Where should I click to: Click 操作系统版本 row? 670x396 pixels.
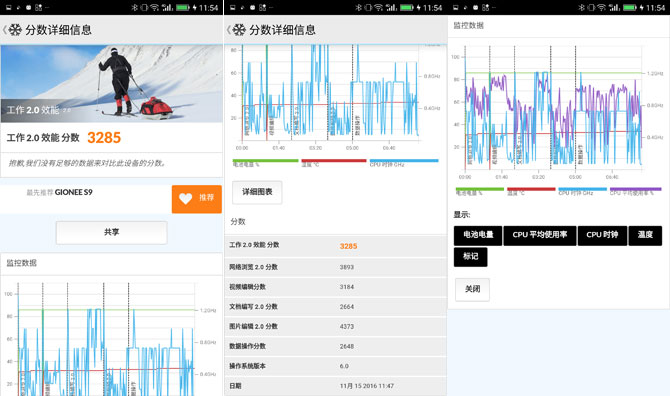[335, 366]
